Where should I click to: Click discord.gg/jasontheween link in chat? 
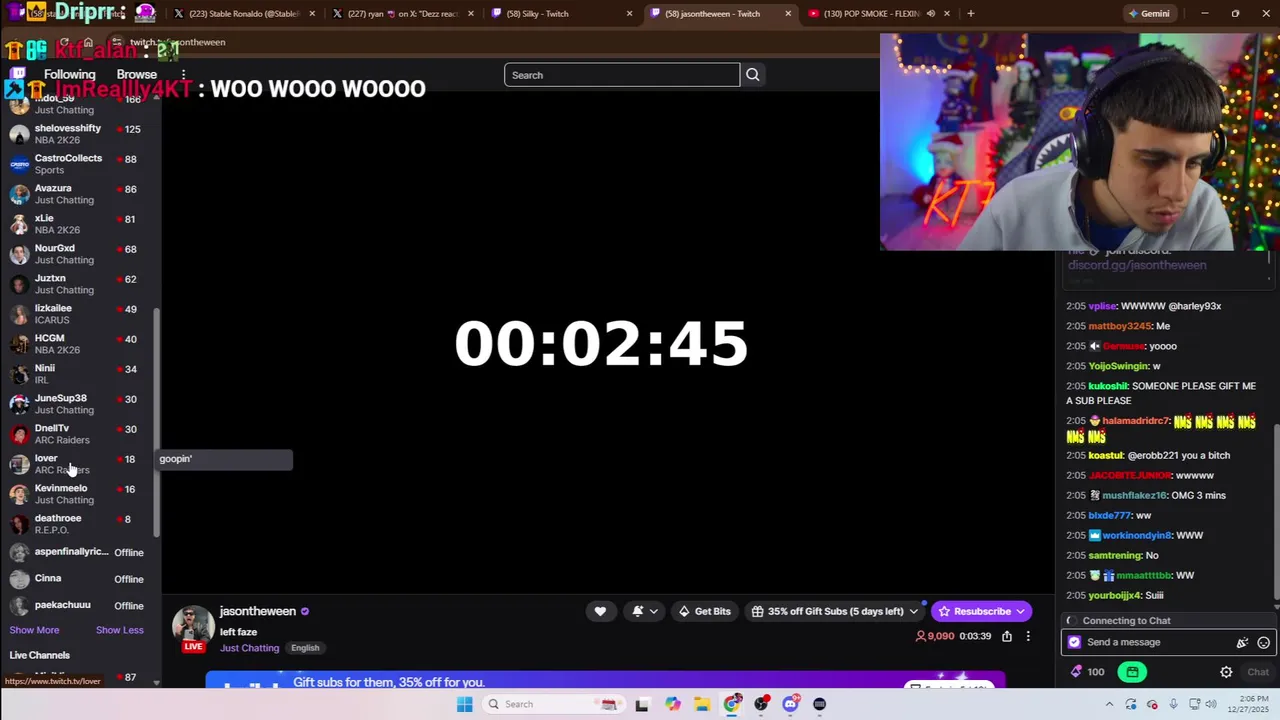[x=1137, y=265]
